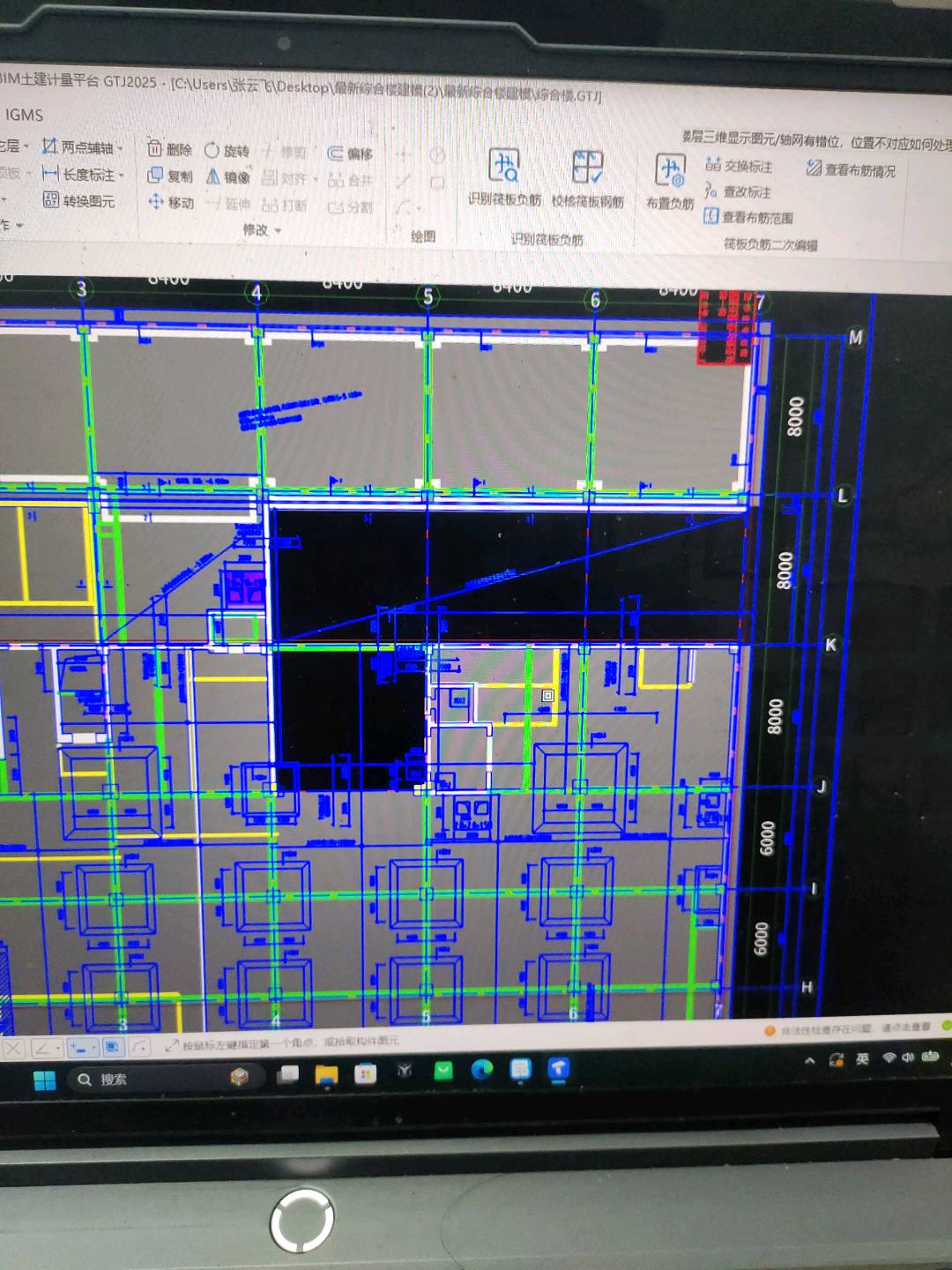
Task: Click the 合并 (Merge) tool
Action: click(x=350, y=180)
